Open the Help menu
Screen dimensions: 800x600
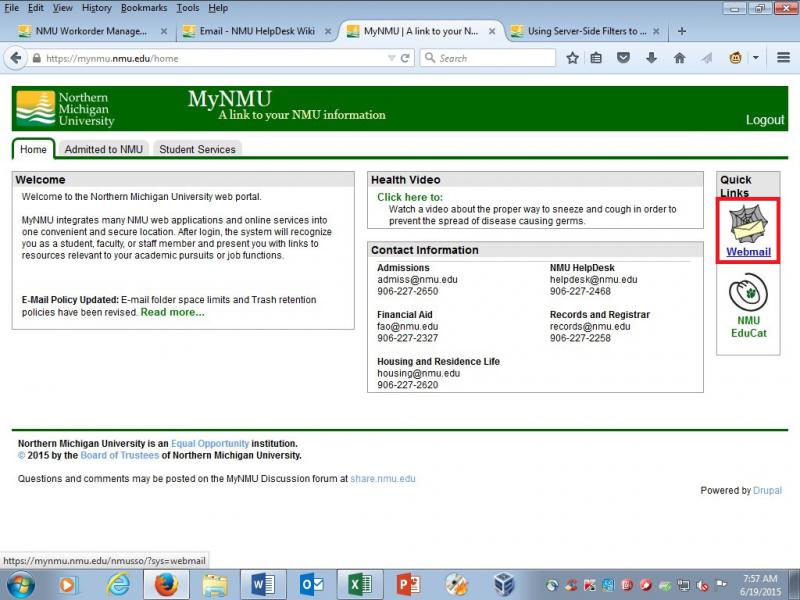pyautogui.click(x=218, y=8)
